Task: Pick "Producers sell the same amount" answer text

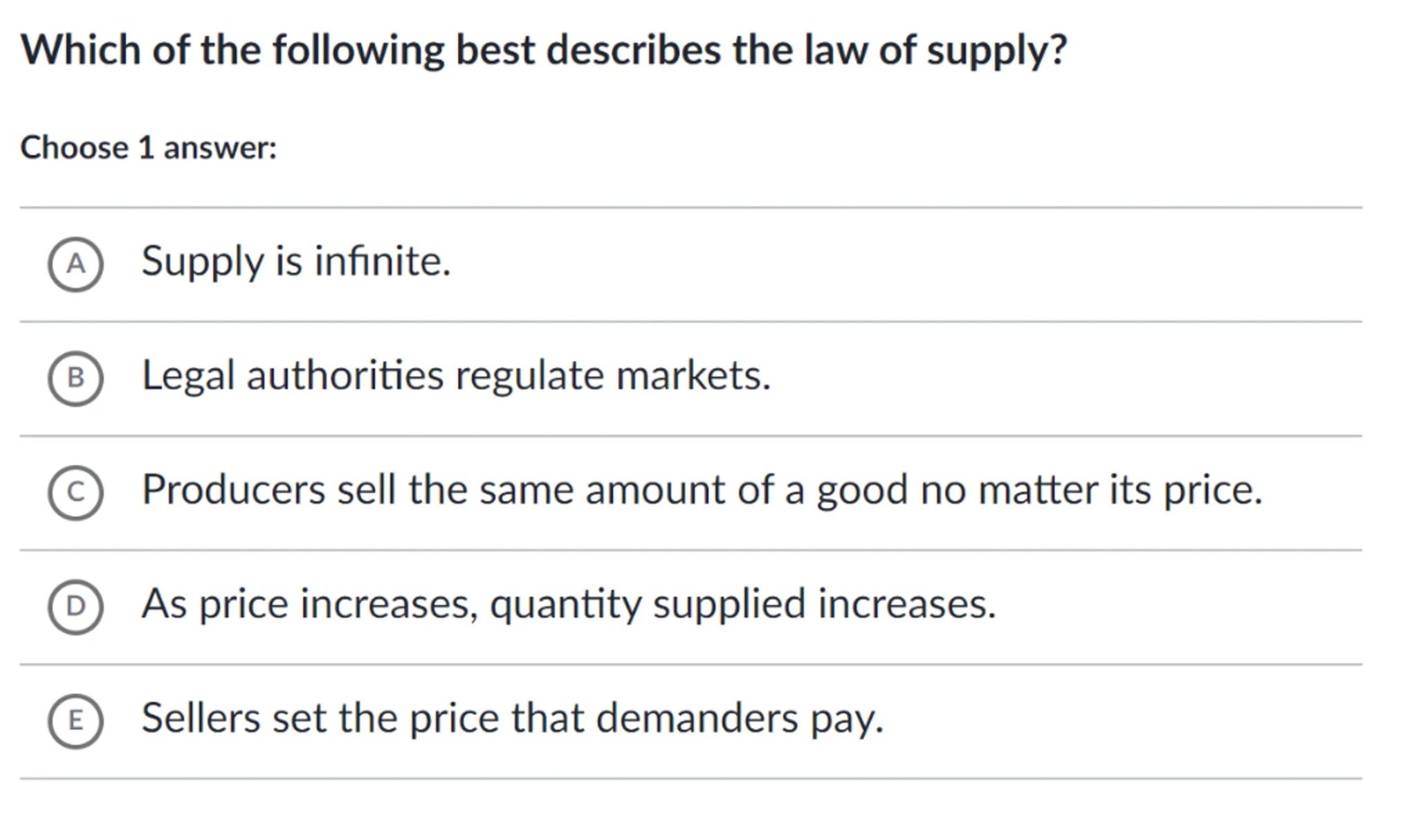Action: pos(702,490)
